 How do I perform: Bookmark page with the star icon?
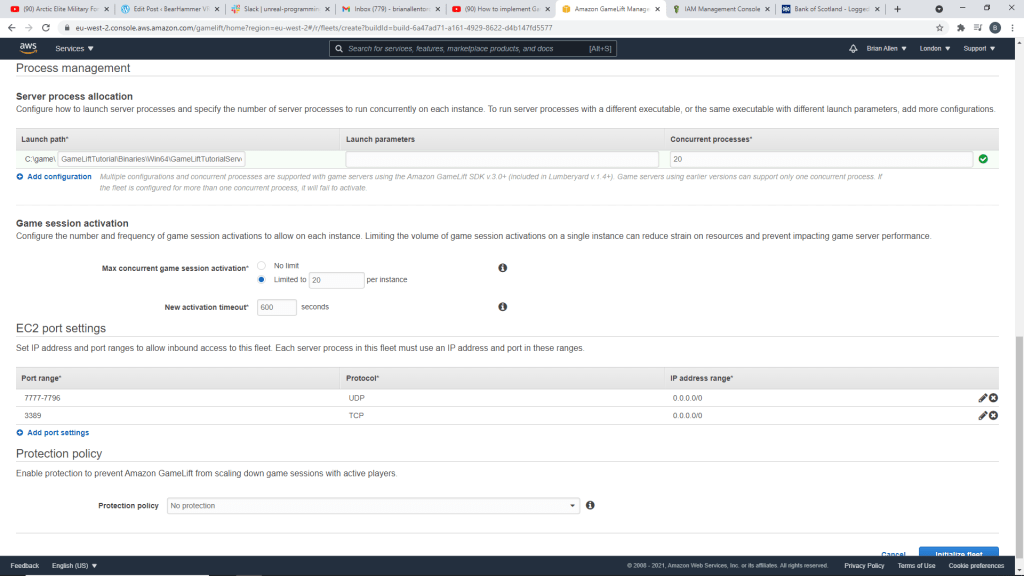940,28
